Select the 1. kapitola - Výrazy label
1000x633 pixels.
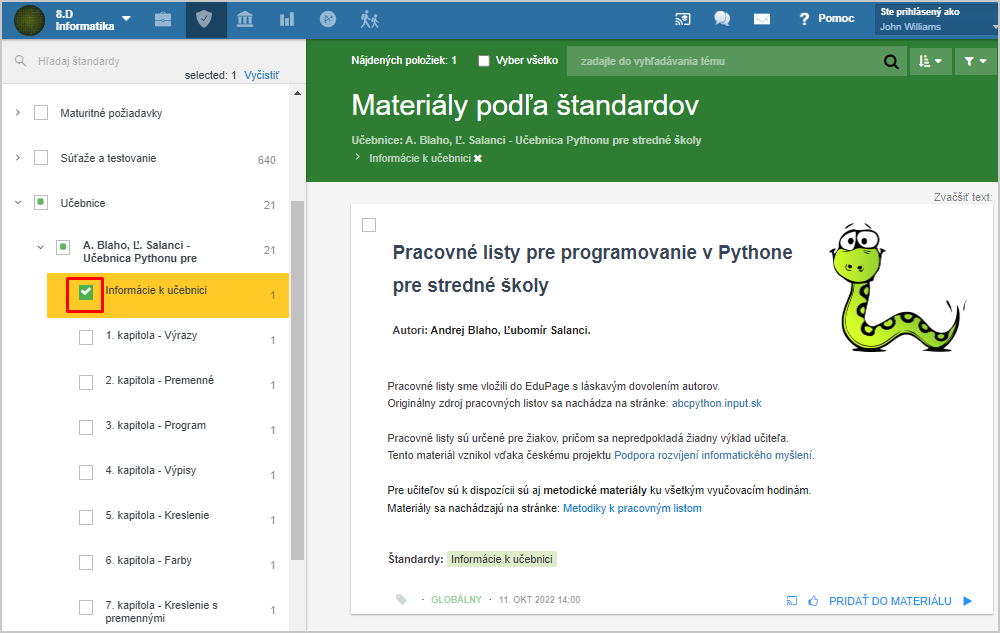151,335
